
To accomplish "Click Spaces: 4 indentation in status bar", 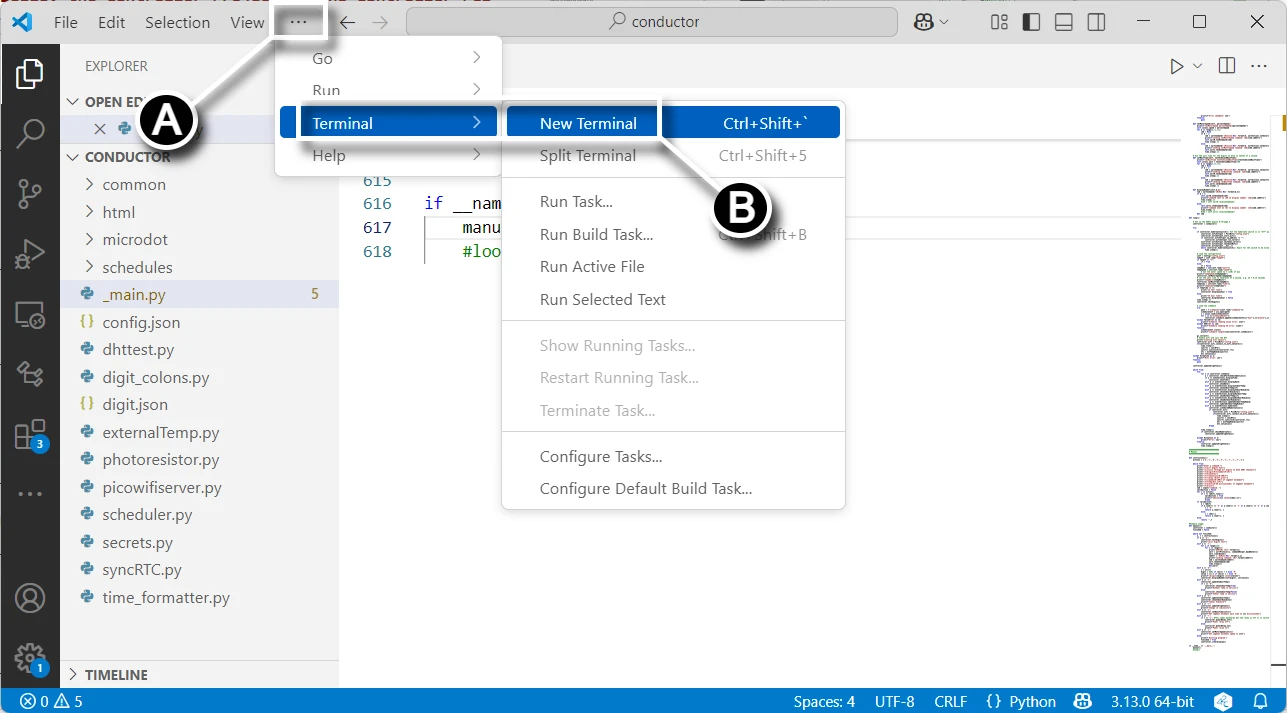I will coord(824,701).
